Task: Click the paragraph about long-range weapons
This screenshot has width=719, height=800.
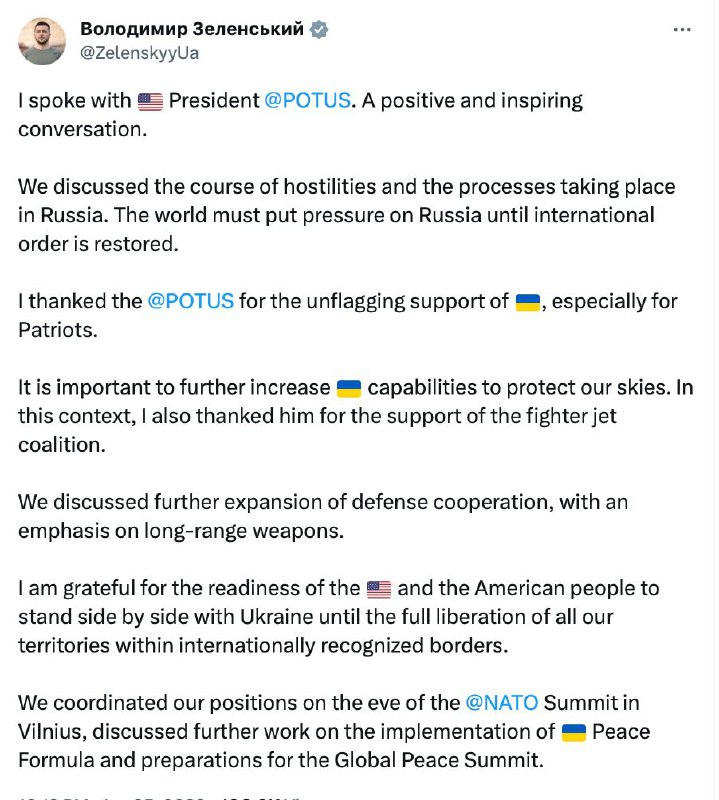Action: click(x=322, y=517)
